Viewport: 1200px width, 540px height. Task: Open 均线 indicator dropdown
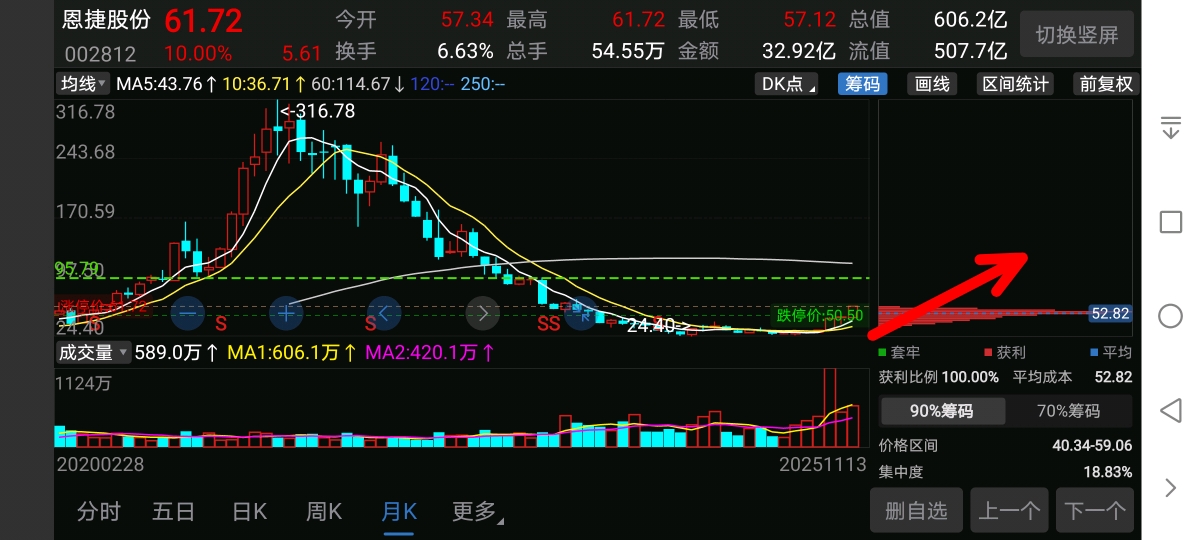coord(83,84)
